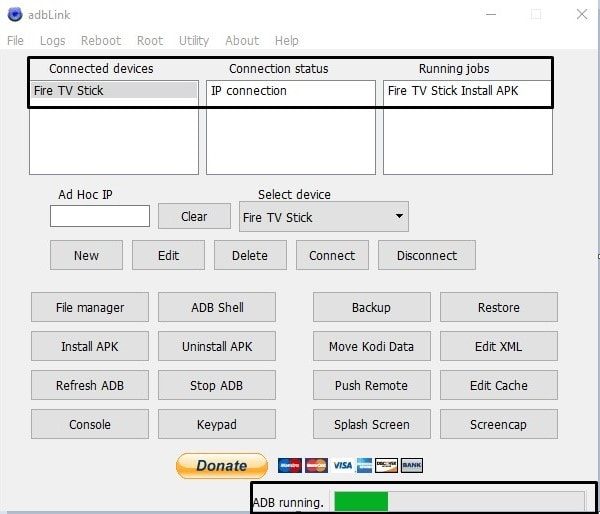
Task: Open the Logs menu
Action: pos(52,41)
